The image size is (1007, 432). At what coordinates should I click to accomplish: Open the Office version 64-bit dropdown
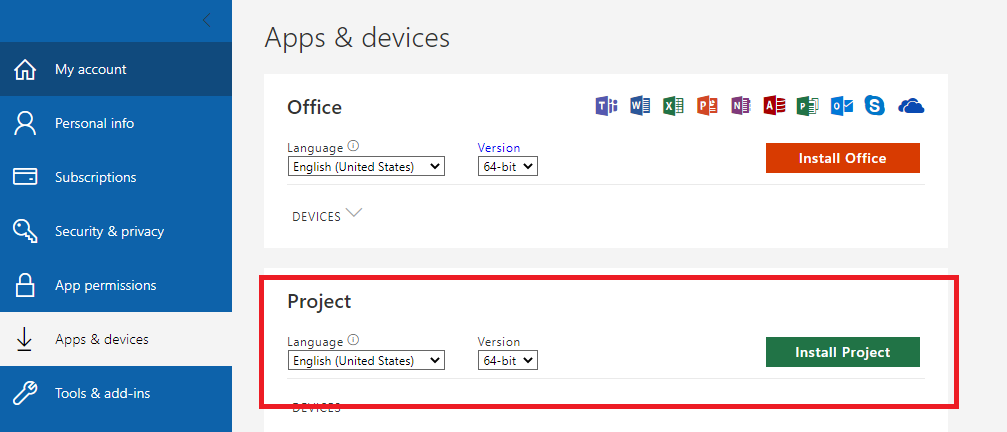[x=507, y=167]
